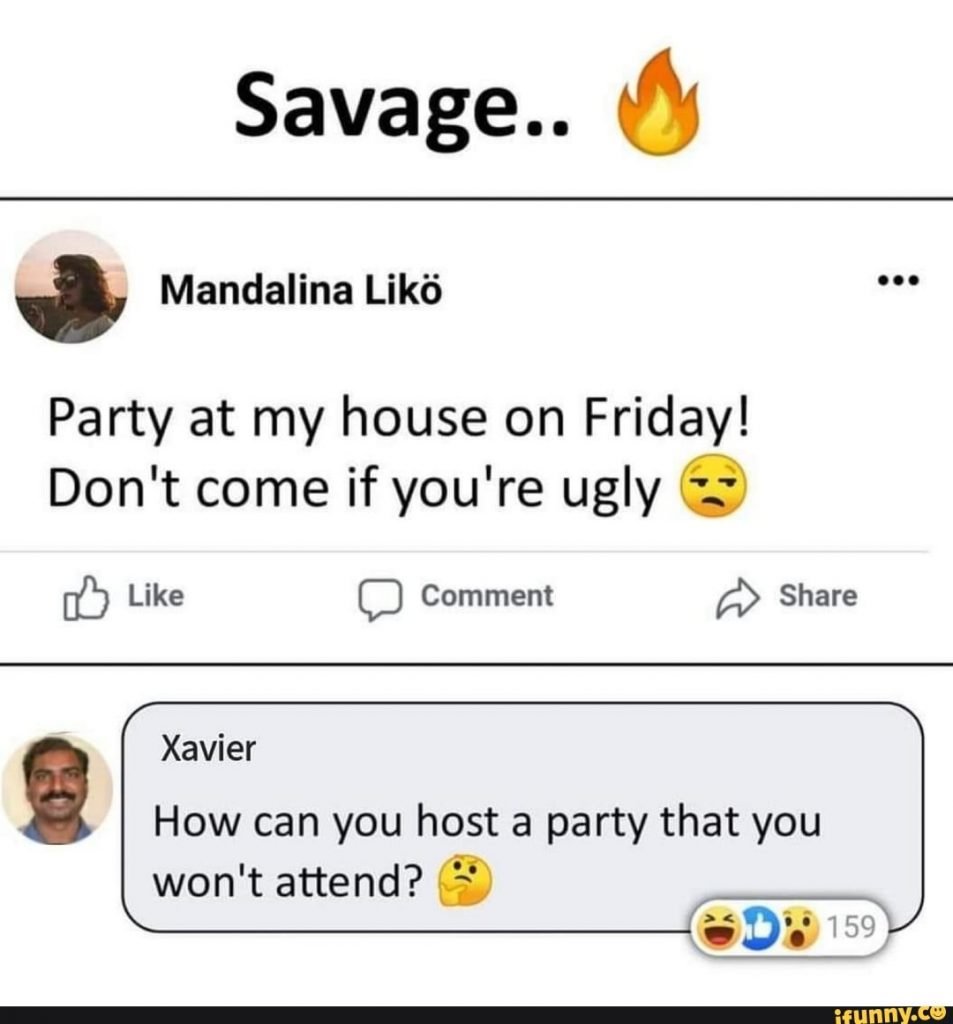
Task: Open Xavier's profile picture
Action: 57,789
